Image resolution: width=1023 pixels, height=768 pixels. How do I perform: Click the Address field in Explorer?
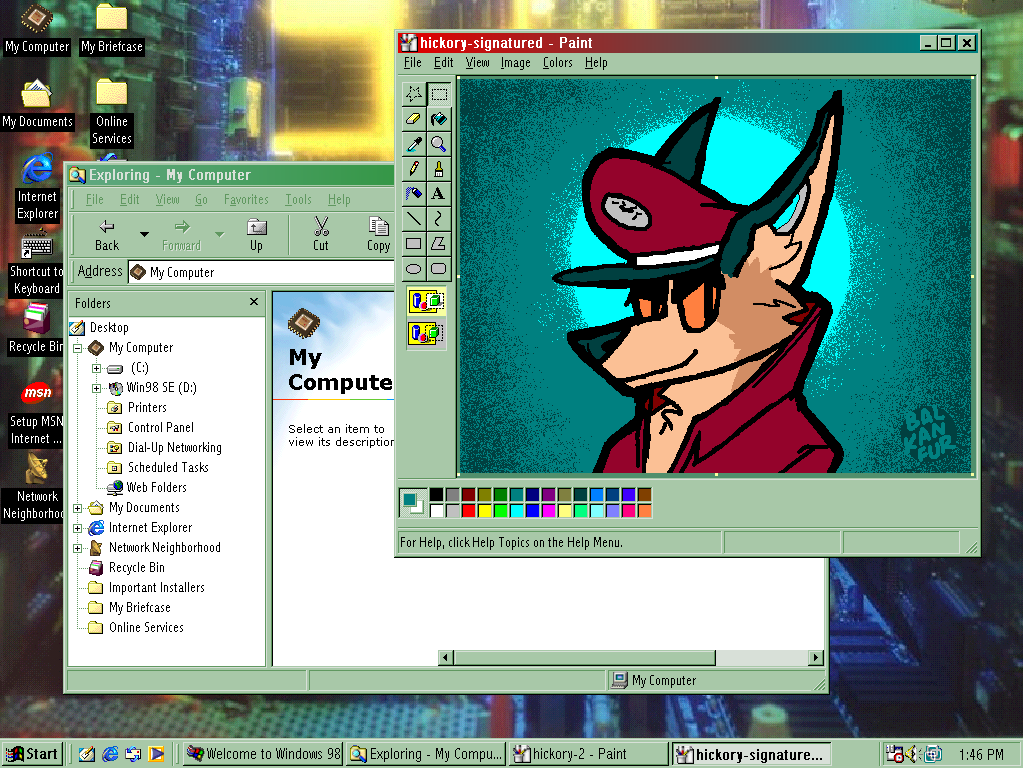tap(261, 272)
